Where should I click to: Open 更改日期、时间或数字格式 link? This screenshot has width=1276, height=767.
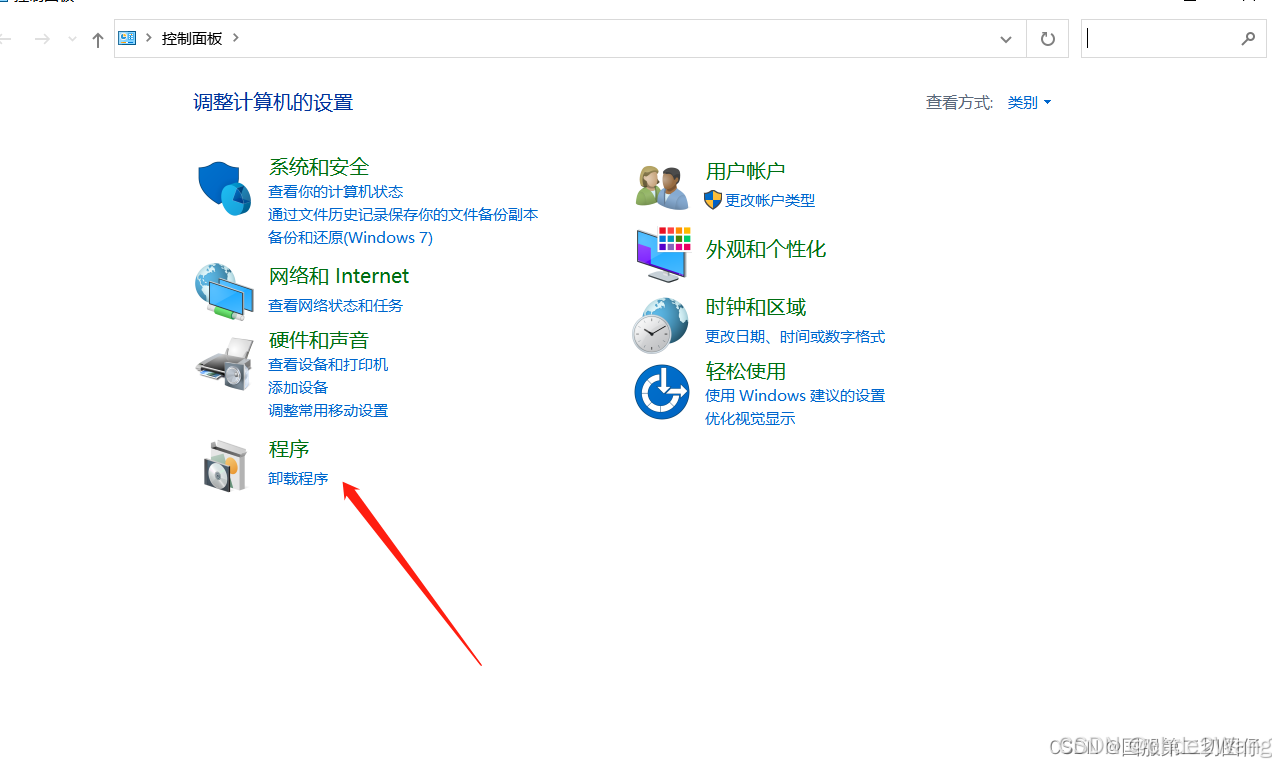(795, 336)
